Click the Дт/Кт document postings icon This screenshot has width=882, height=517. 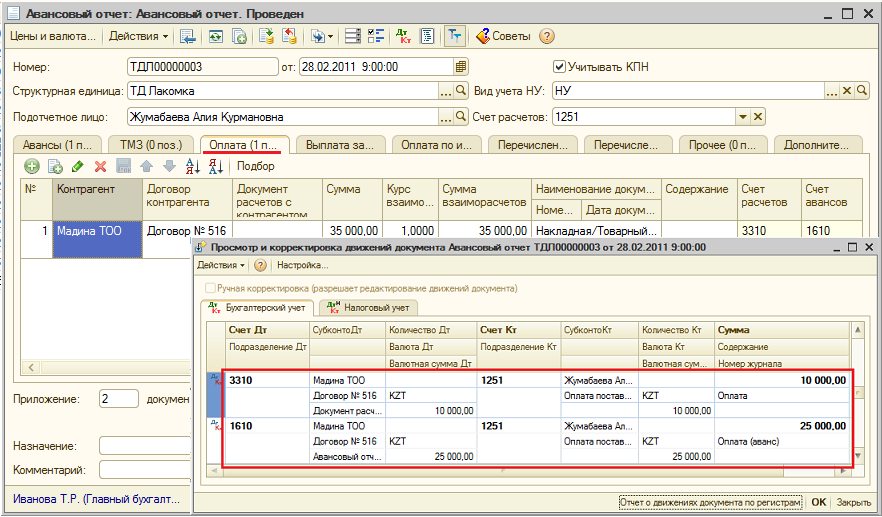(x=403, y=36)
